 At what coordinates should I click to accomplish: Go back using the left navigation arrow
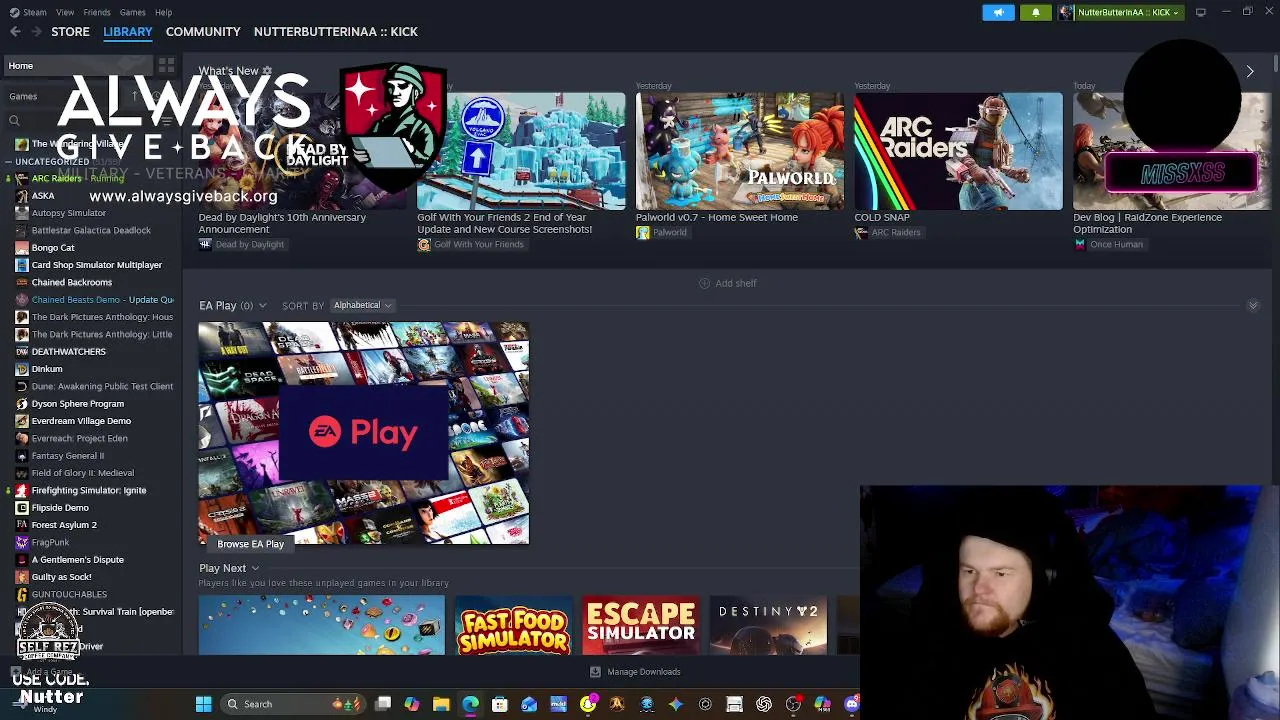(15, 32)
